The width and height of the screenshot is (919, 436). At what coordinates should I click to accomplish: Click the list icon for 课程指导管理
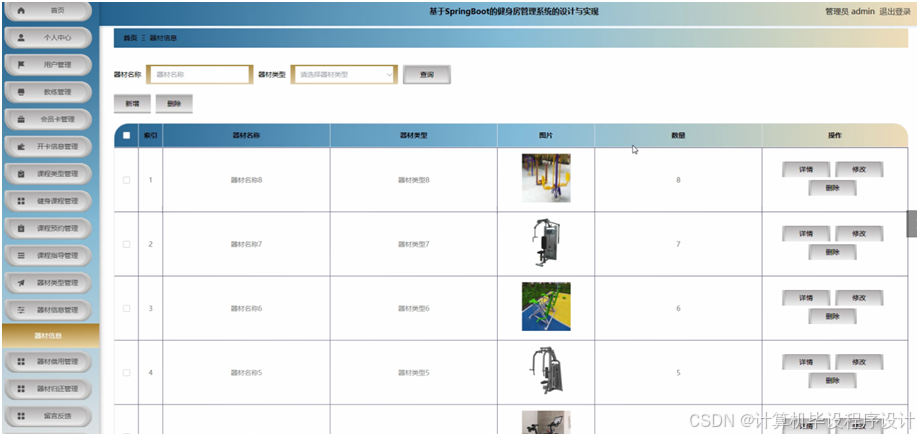tap(22, 256)
